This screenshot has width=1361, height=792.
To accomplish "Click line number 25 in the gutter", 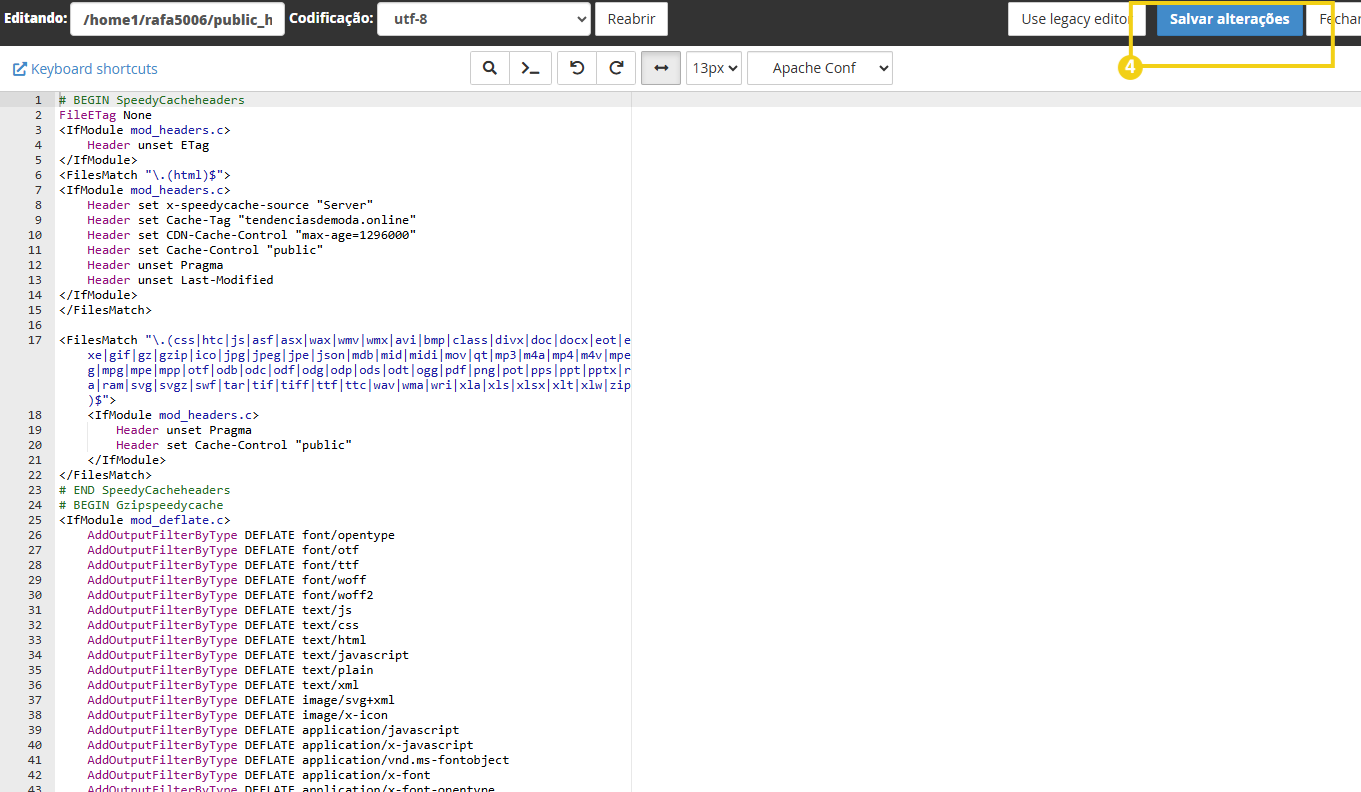I will point(35,520).
